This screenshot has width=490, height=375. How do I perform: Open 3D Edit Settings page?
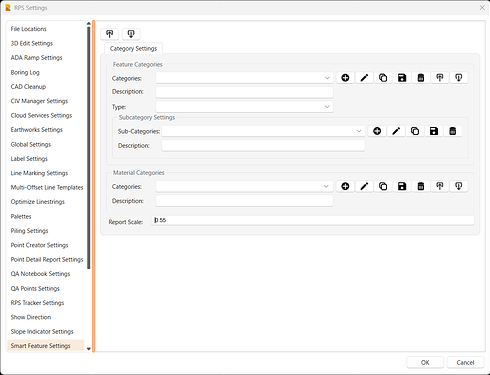pos(32,43)
